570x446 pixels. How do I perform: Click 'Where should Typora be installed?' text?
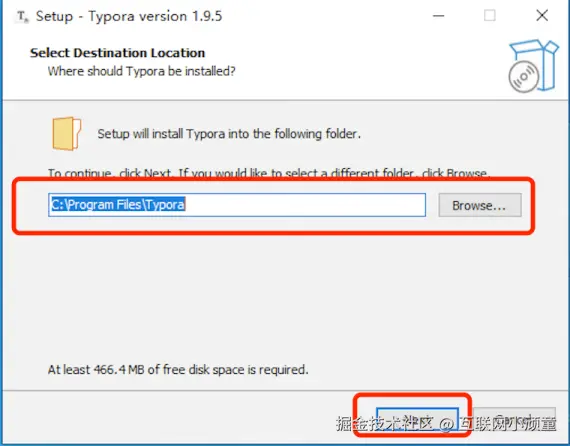point(141,71)
